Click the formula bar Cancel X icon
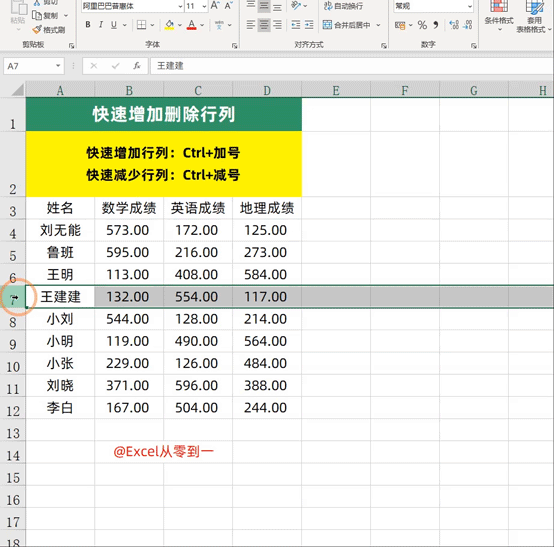Screen dimensions: 554x547 click(x=94, y=66)
